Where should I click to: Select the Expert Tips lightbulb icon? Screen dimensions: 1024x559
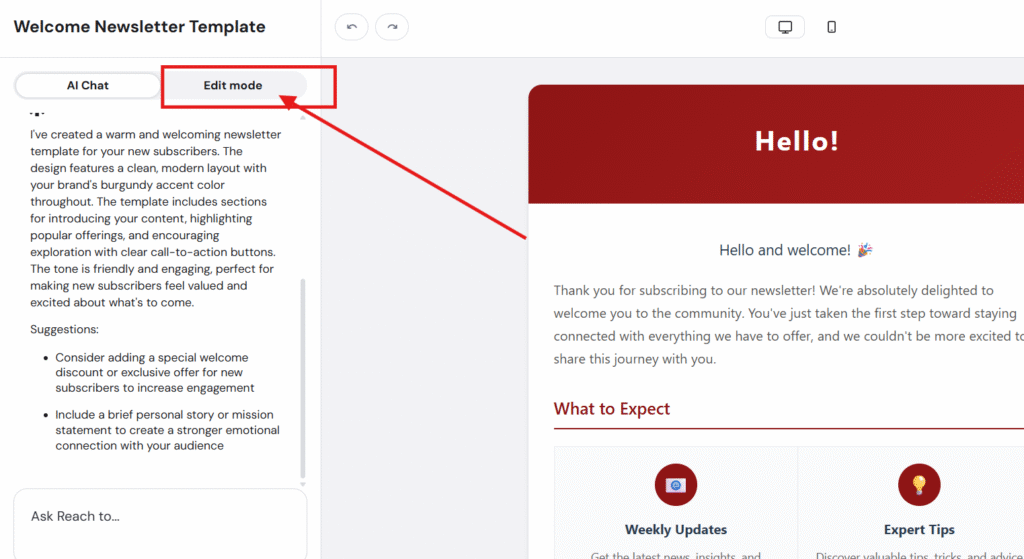pyautogui.click(x=918, y=485)
